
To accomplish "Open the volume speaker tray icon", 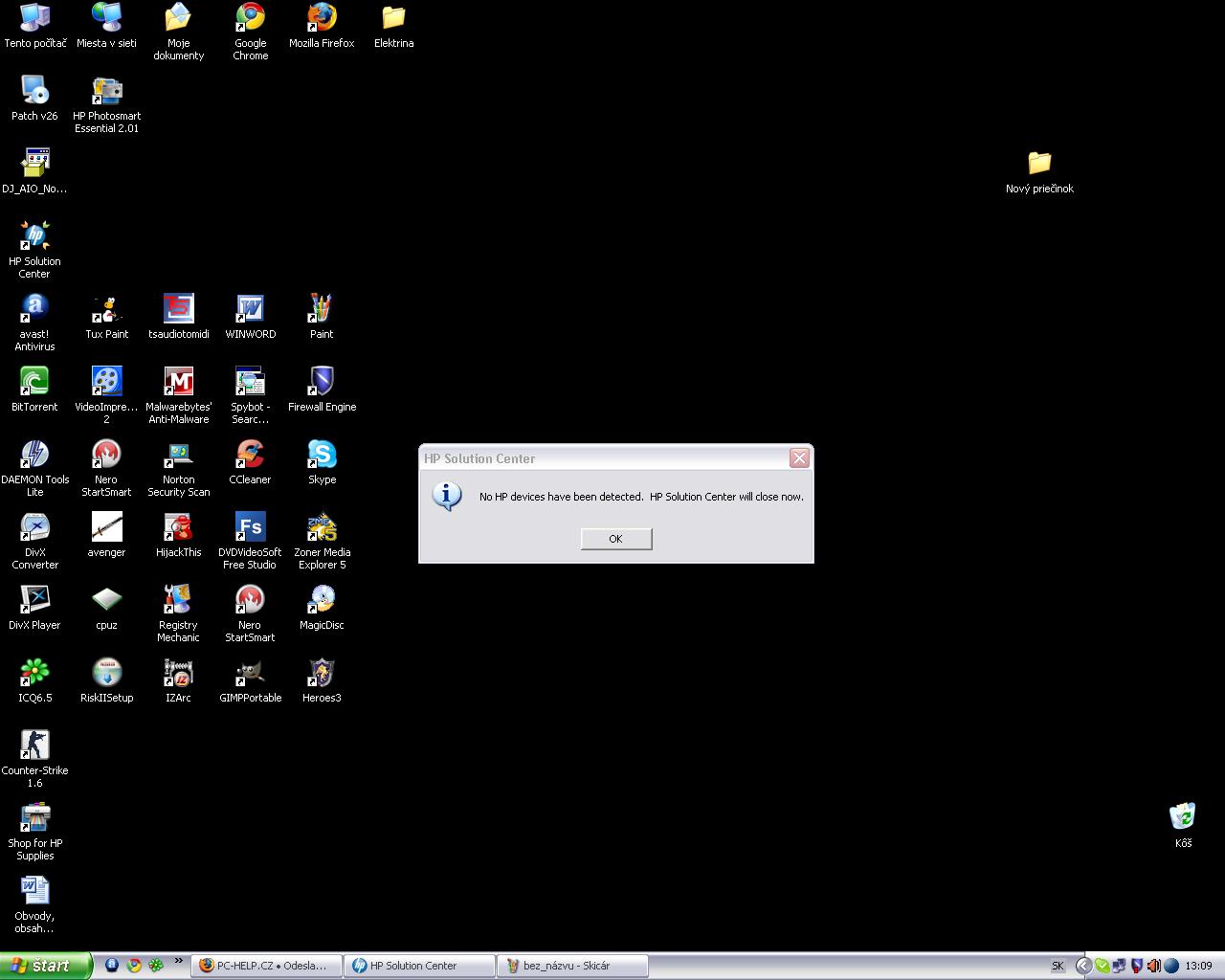I will (1153, 966).
